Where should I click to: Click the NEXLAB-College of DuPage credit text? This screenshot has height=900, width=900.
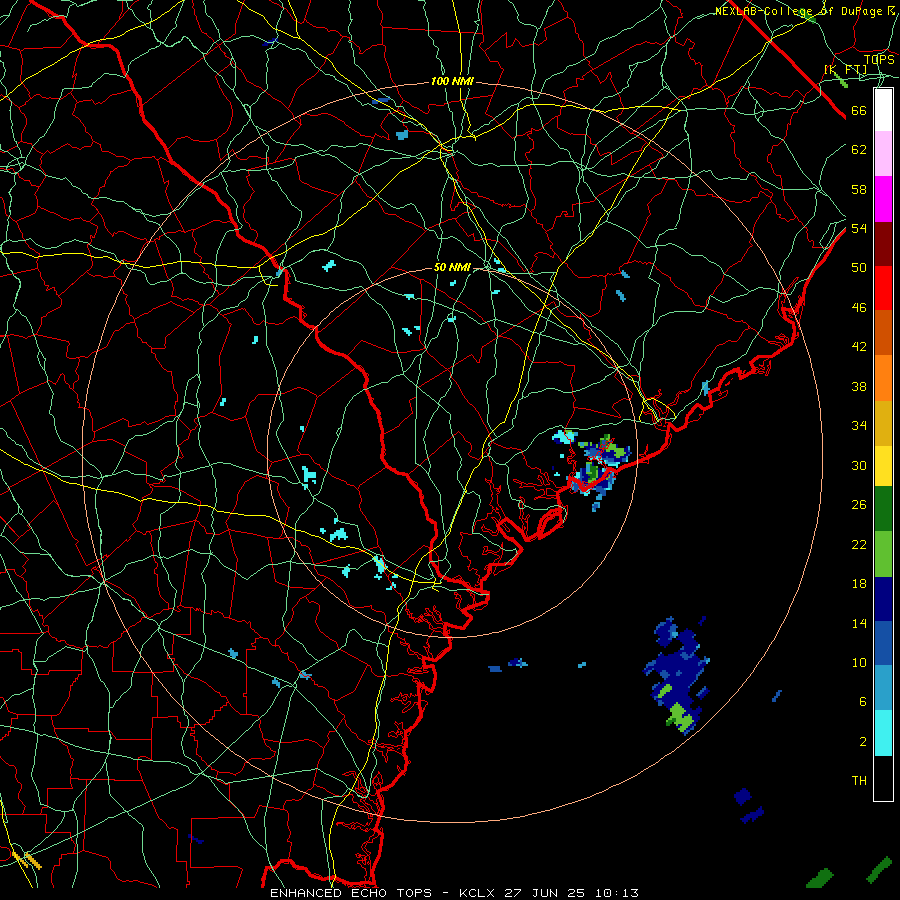pyautogui.click(x=804, y=11)
